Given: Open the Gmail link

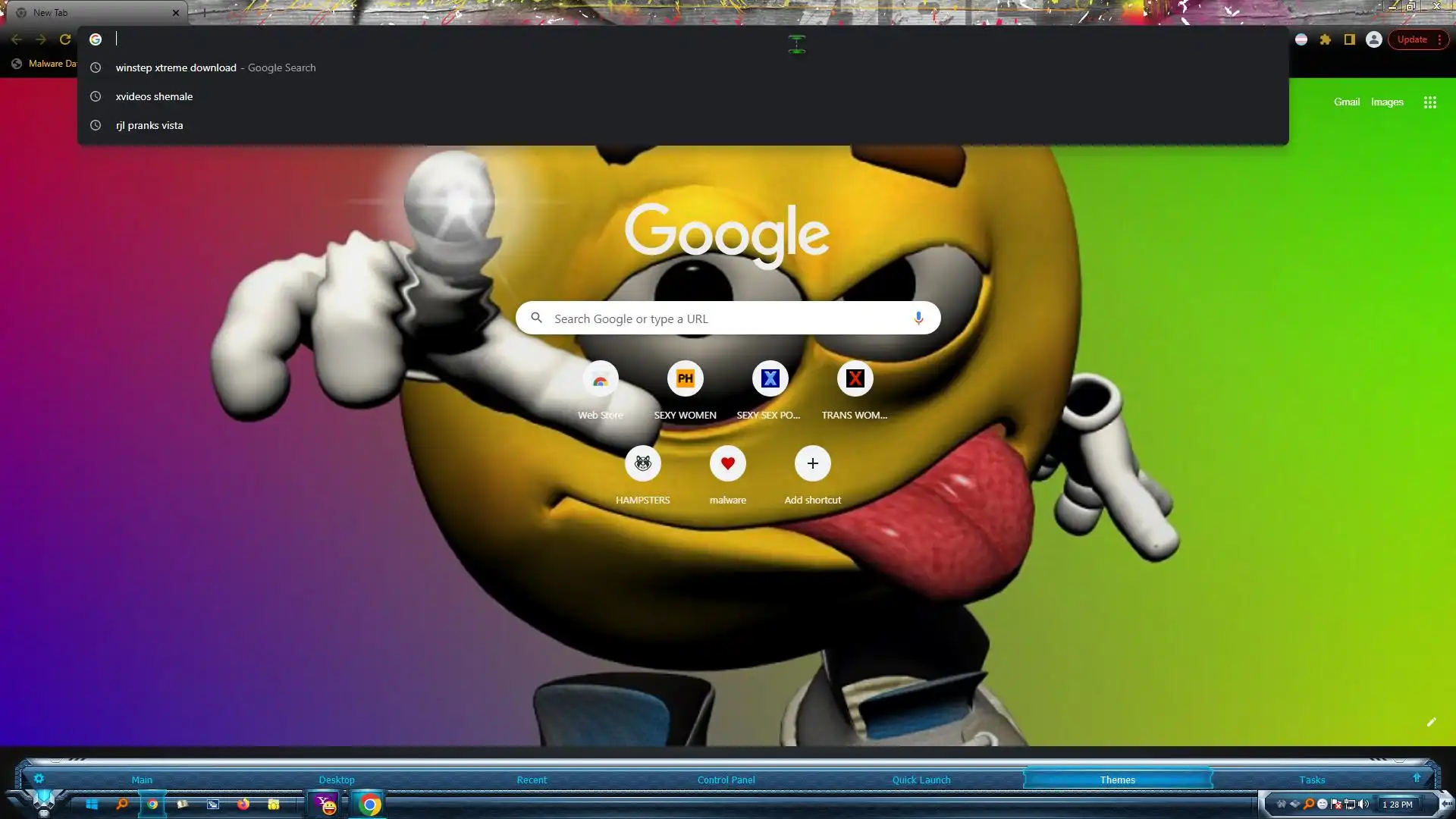Looking at the screenshot, I should click(1346, 102).
